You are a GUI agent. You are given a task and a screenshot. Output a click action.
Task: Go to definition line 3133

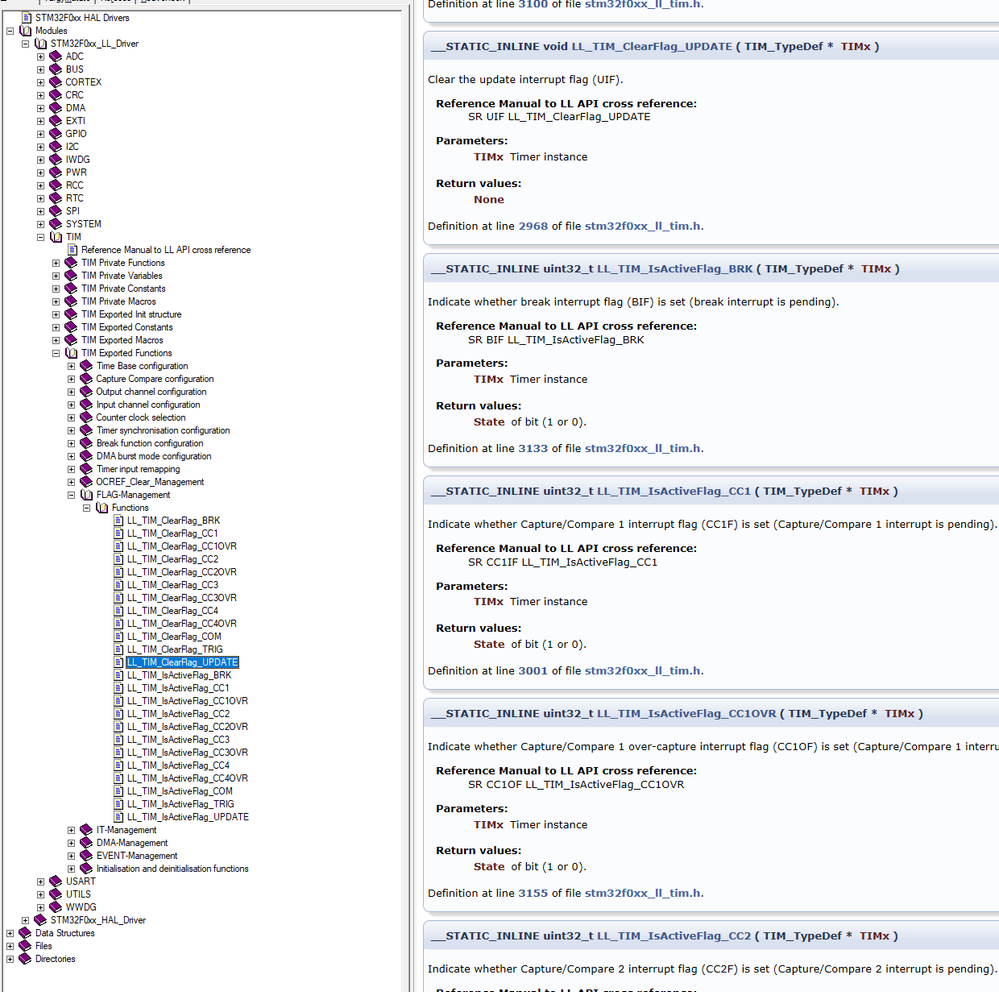pos(533,449)
